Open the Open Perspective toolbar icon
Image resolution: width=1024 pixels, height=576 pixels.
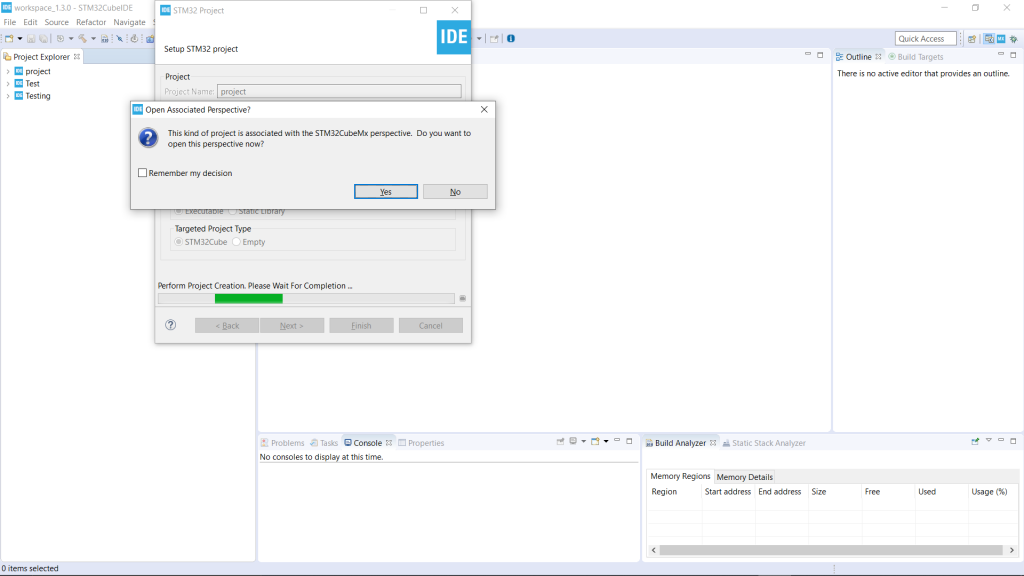click(x=971, y=39)
